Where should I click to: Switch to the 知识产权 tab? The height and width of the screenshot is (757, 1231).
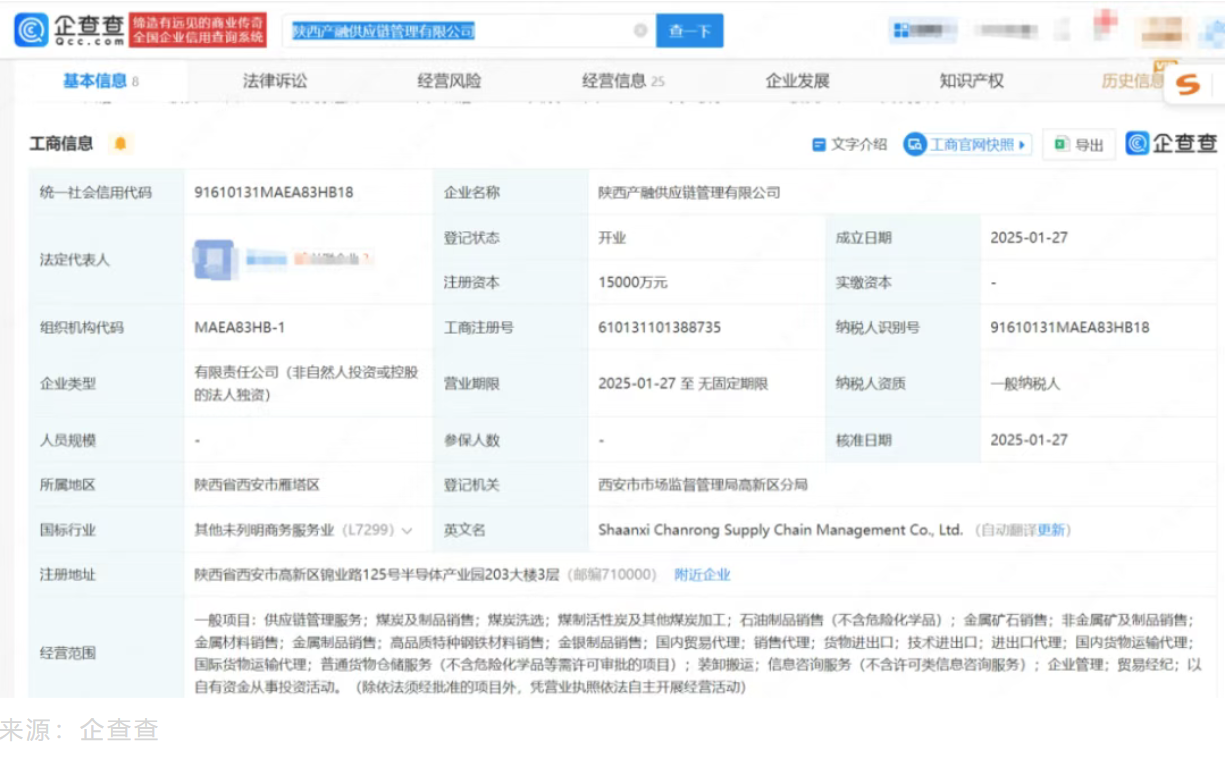point(971,81)
